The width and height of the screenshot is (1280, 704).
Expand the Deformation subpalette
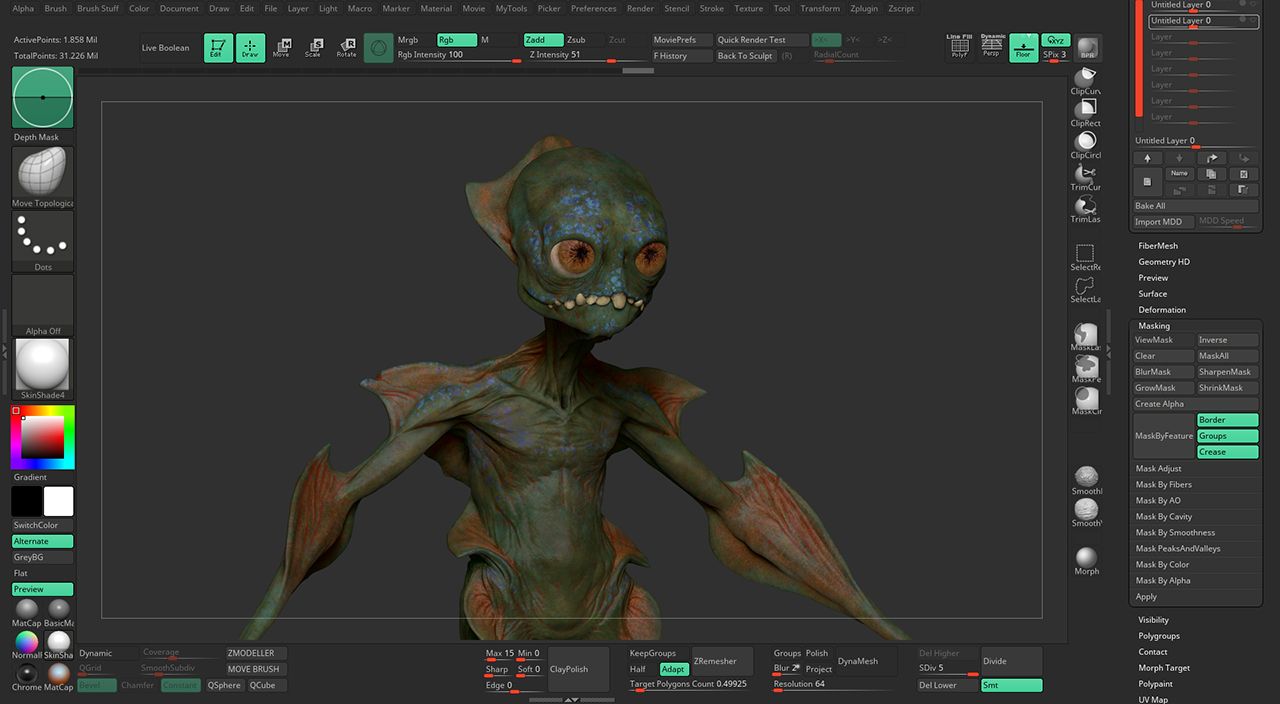tap(1162, 310)
